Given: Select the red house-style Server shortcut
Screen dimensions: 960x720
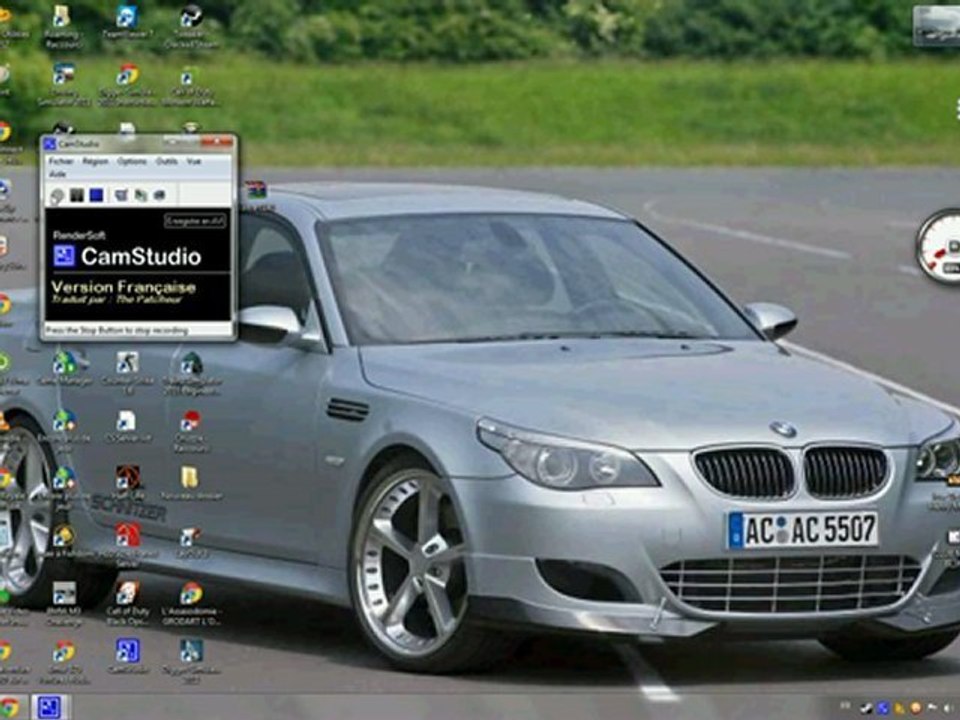Looking at the screenshot, I should (129, 544).
